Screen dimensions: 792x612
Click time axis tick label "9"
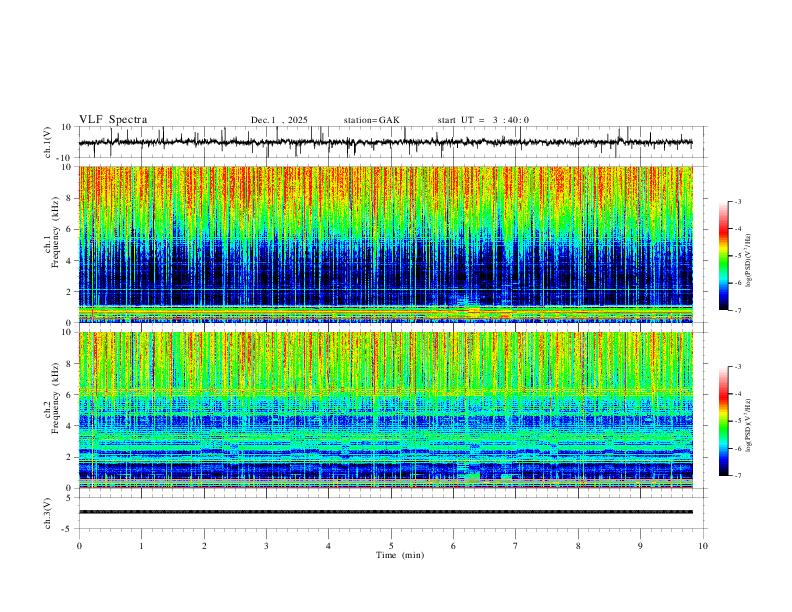point(640,546)
